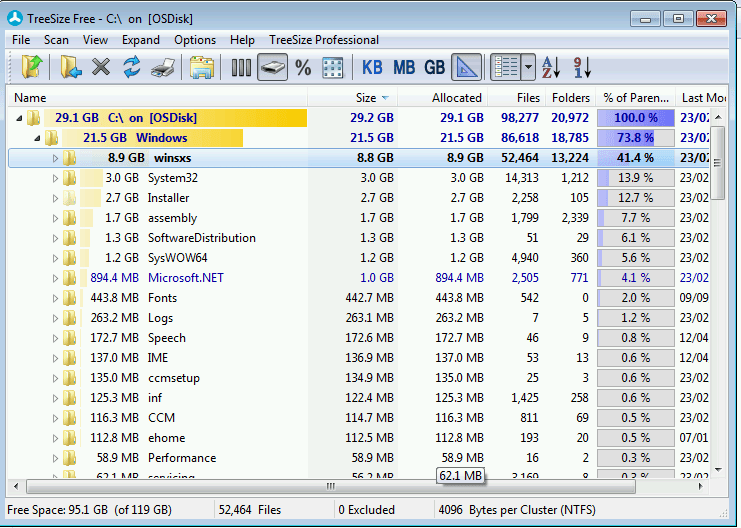Switch size unit to MB

point(404,68)
